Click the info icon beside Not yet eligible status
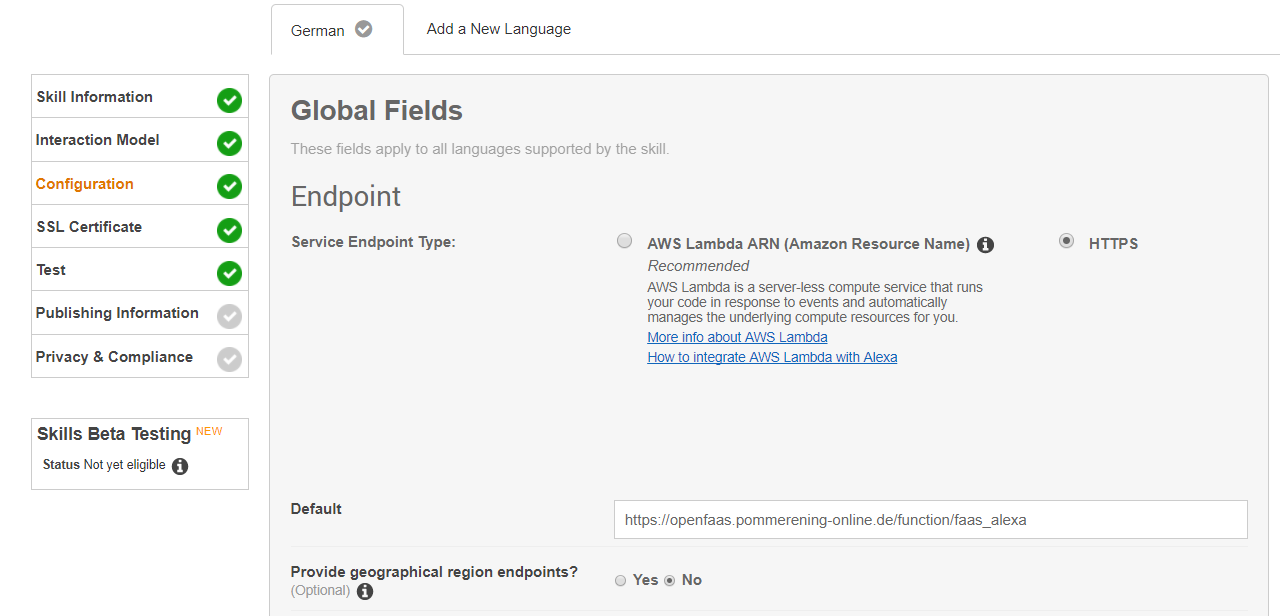The height and width of the screenshot is (616, 1280). [180, 466]
